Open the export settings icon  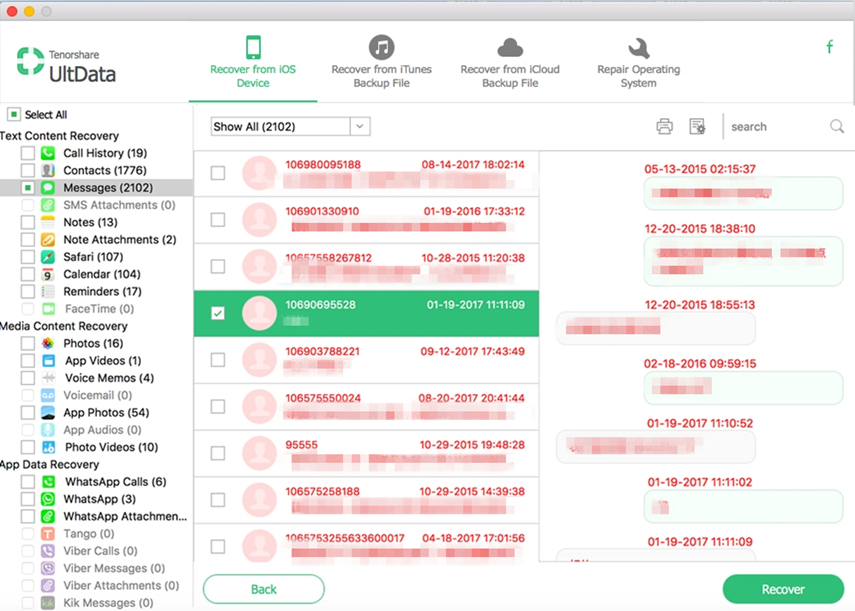tap(697, 126)
